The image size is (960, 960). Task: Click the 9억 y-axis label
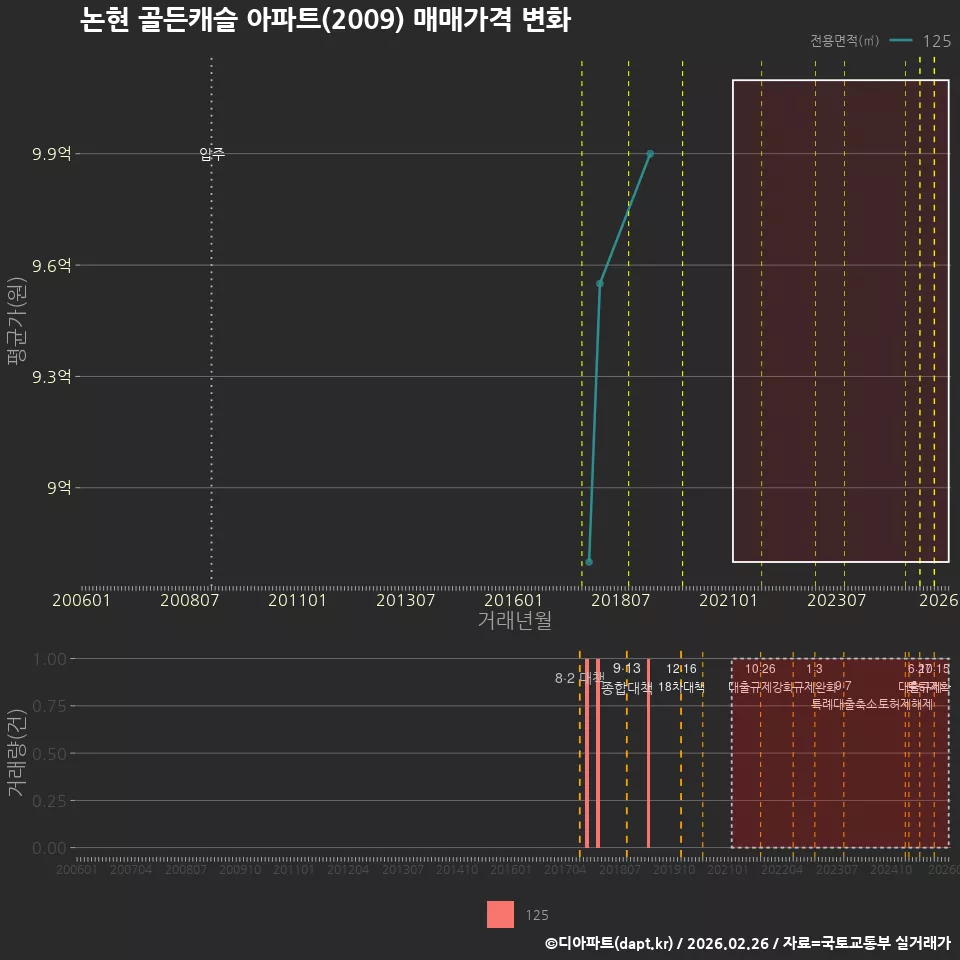pyautogui.click(x=59, y=487)
